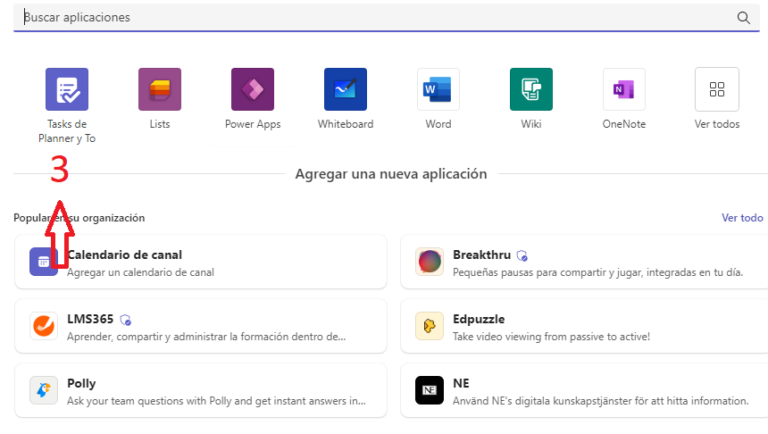Click the Polly parrot icon

click(44, 390)
